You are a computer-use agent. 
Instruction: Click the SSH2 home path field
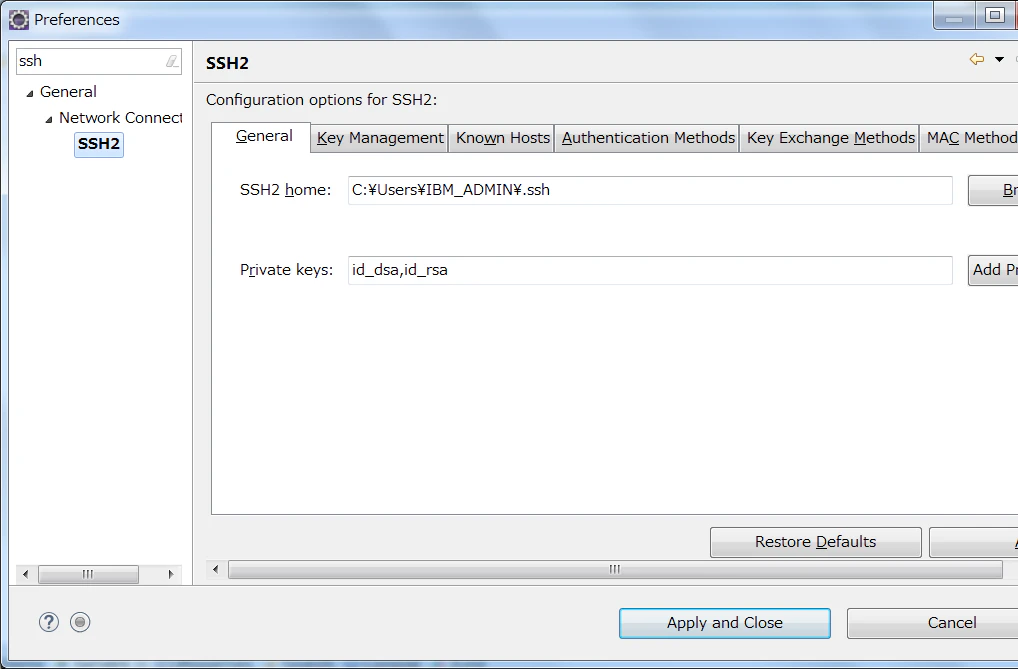click(650, 190)
